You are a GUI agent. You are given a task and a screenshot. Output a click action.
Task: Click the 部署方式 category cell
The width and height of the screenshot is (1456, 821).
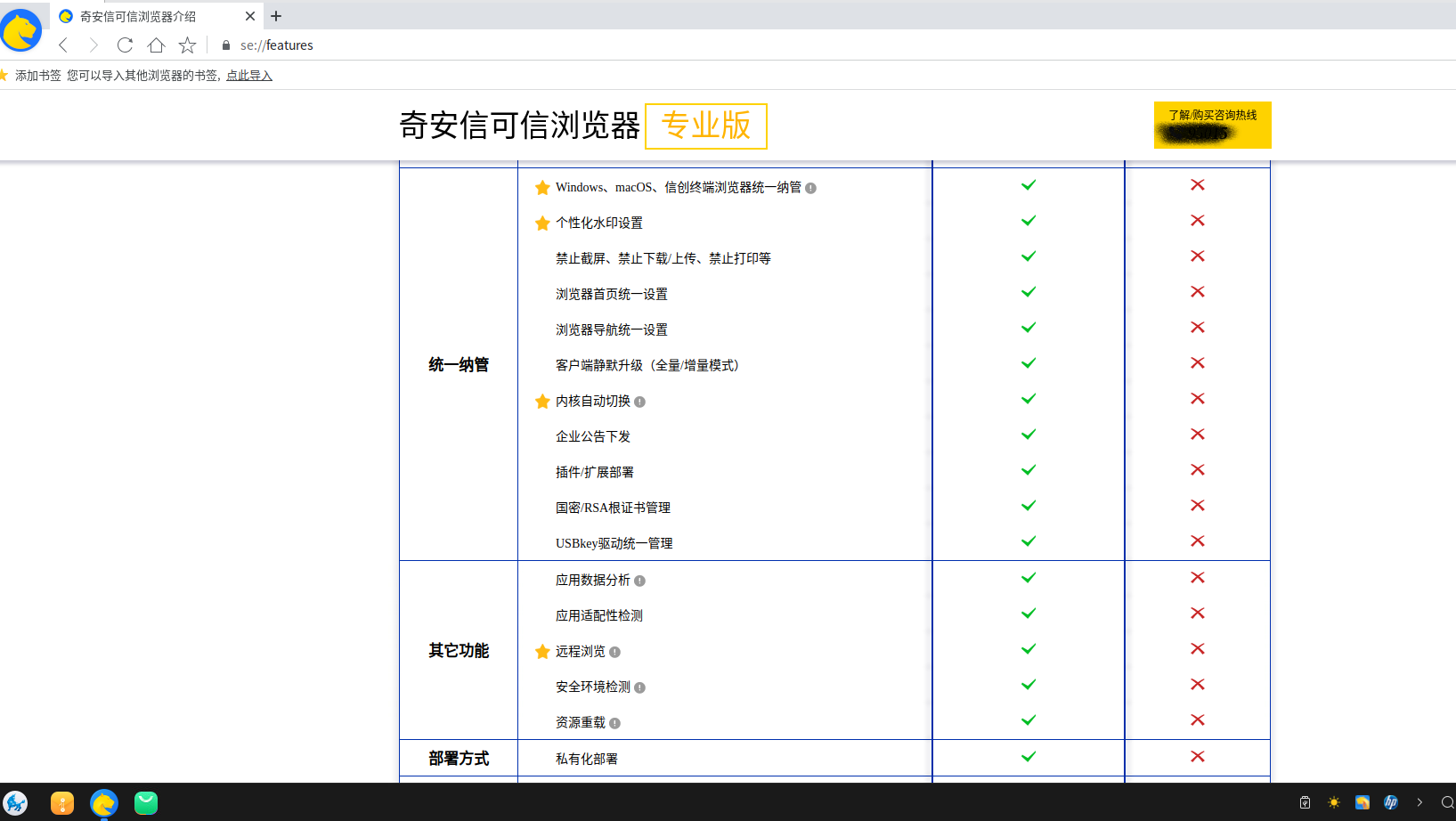tap(459, 758)
